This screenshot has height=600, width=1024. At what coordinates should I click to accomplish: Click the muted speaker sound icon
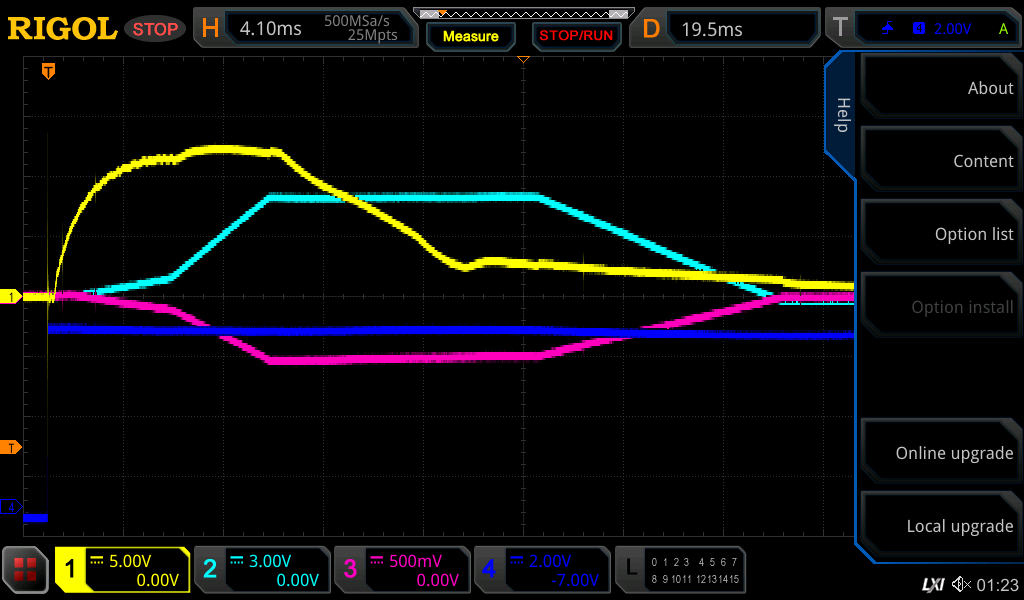coord(961,583)
